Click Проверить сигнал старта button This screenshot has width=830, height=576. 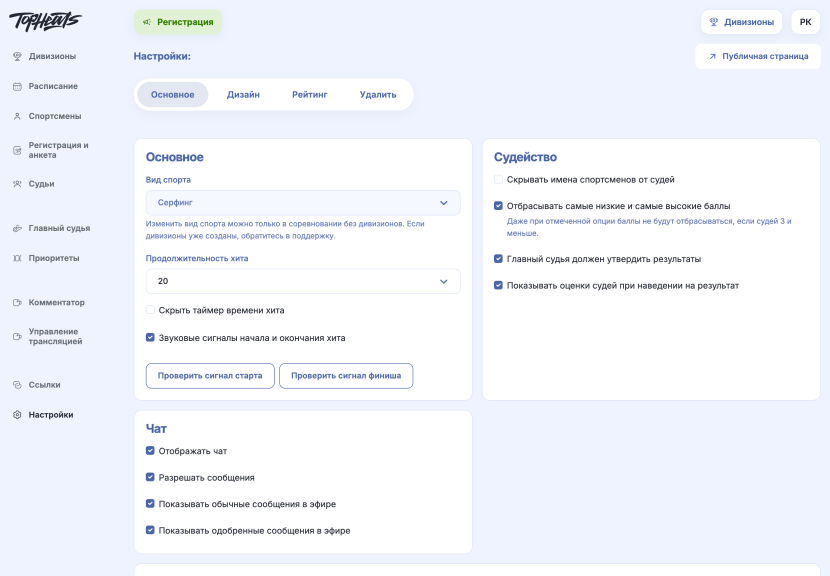point(210,376)
